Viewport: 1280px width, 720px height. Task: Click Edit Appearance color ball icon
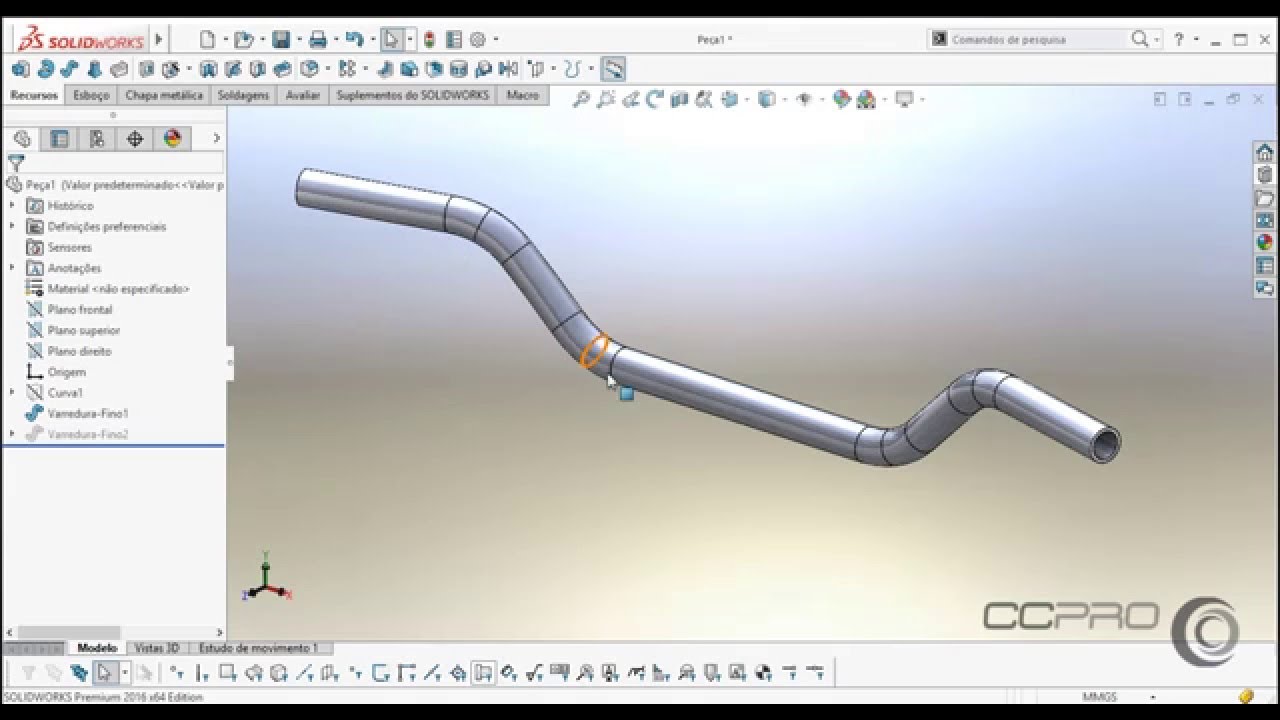[841, 99]
